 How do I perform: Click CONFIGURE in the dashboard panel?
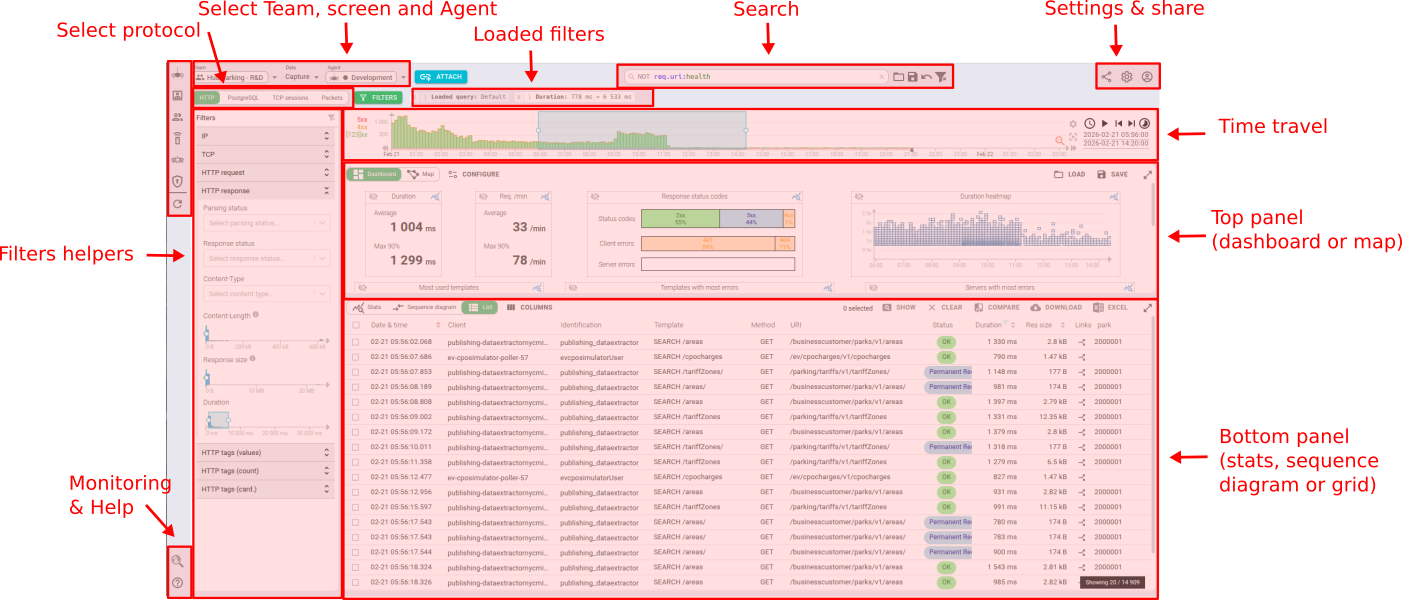tap(474, 174)
